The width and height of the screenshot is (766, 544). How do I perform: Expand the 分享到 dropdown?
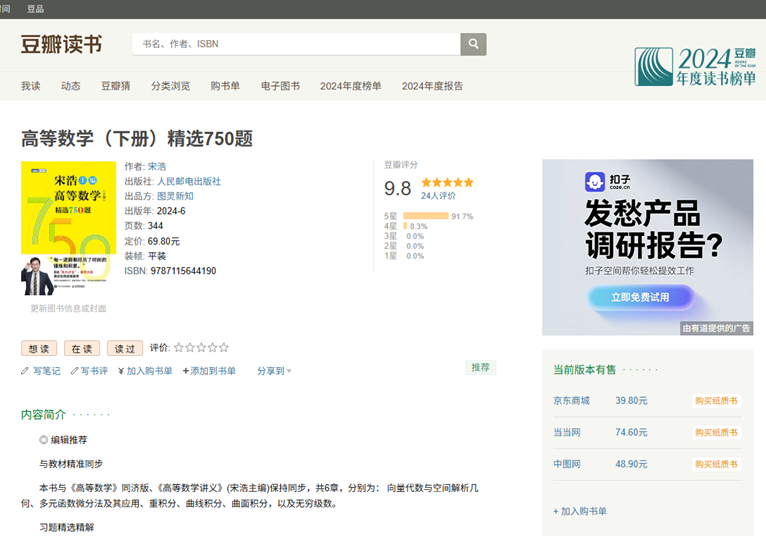274,371
